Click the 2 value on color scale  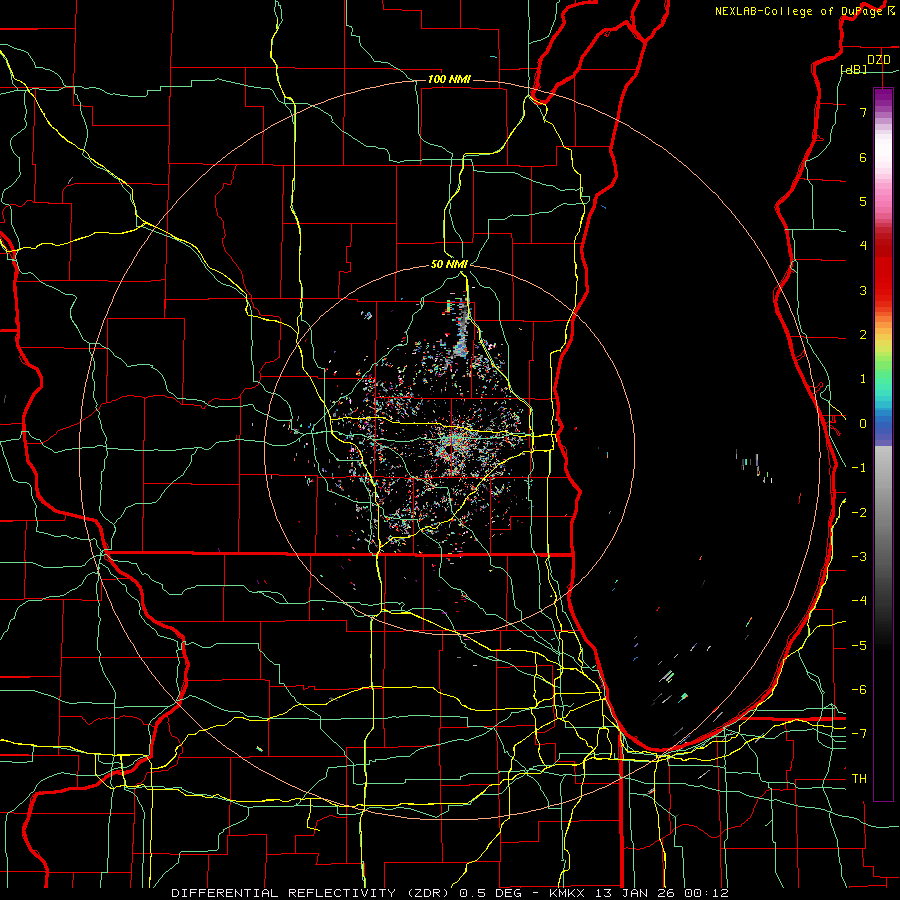[x=863, y=335]
